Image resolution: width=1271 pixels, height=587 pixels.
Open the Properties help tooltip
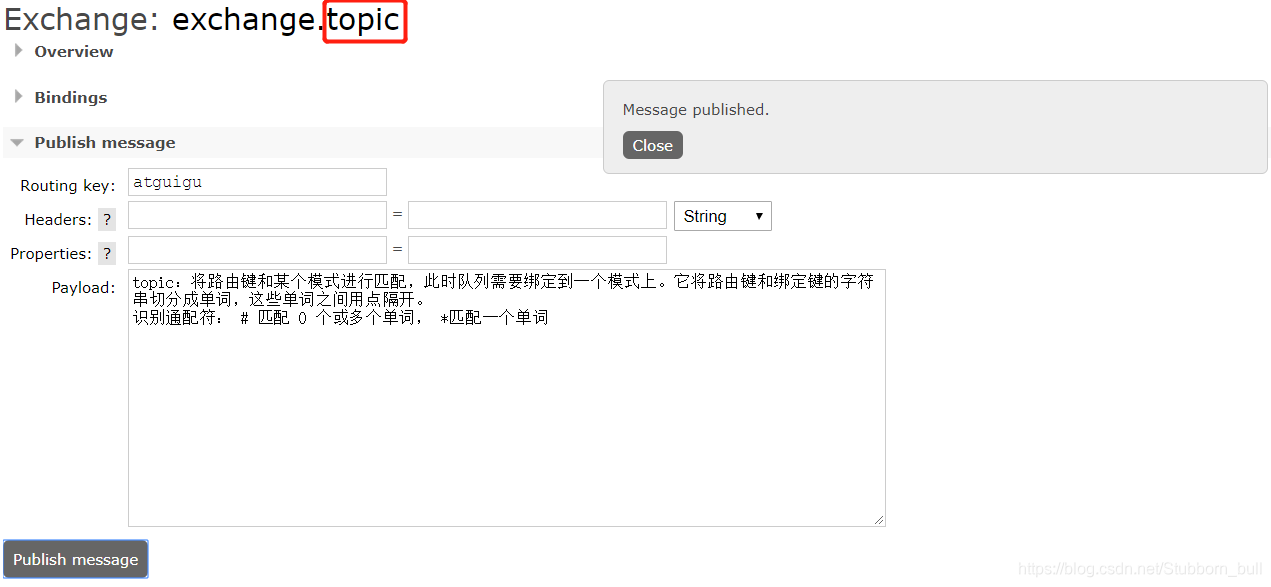106,253
